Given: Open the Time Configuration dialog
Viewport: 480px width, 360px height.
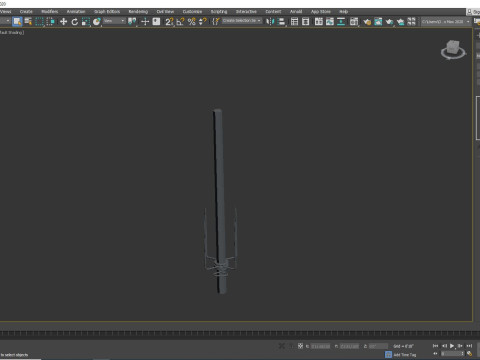Looking at the screenshot, I should click(469, 354).
